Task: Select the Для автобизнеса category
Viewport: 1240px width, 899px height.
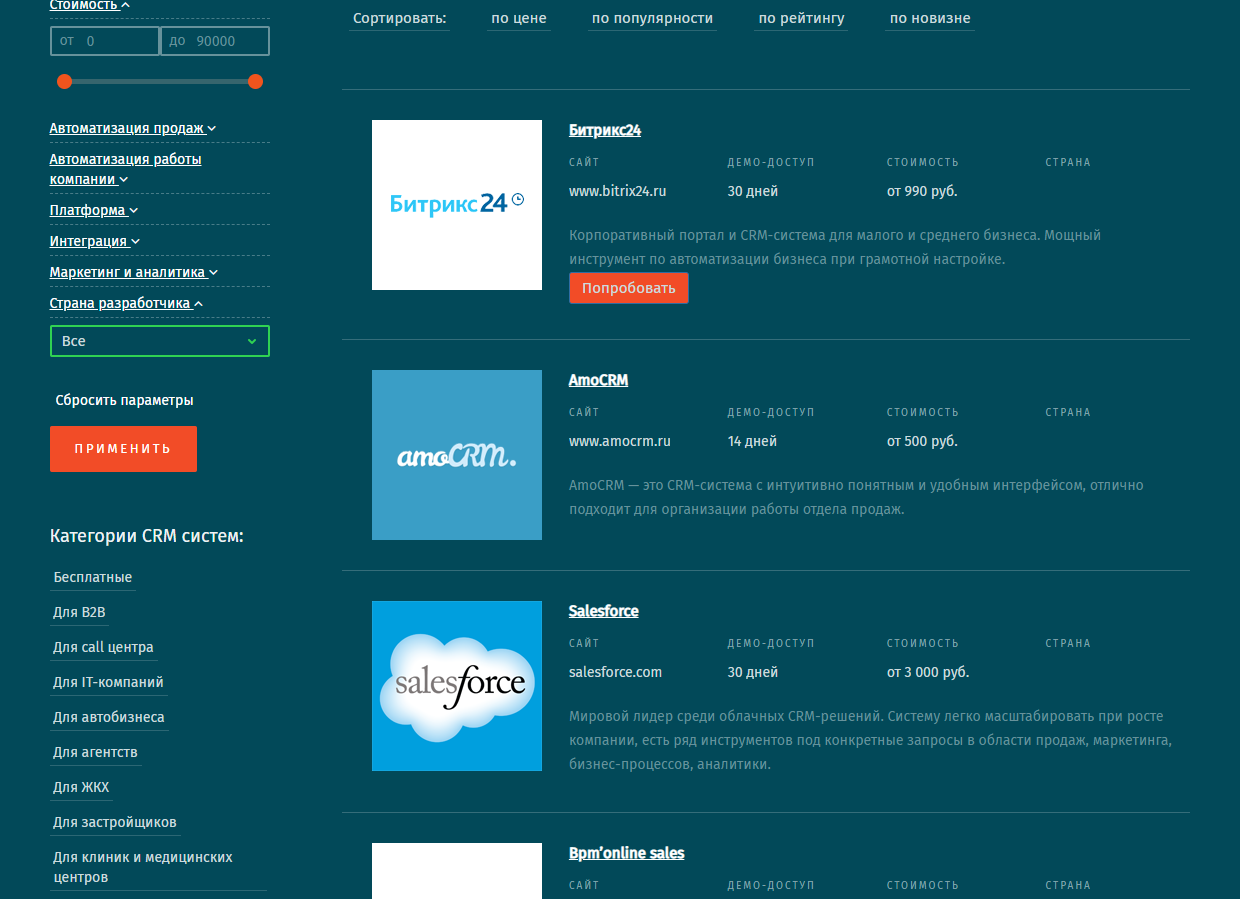Action: click(x=109, y=717)
